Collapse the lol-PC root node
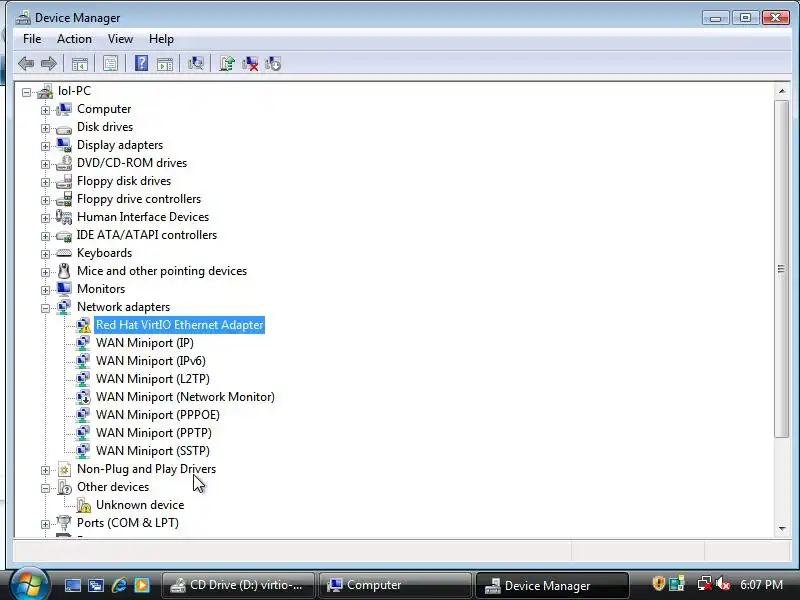The image size is (800, 600). [27, 92]
